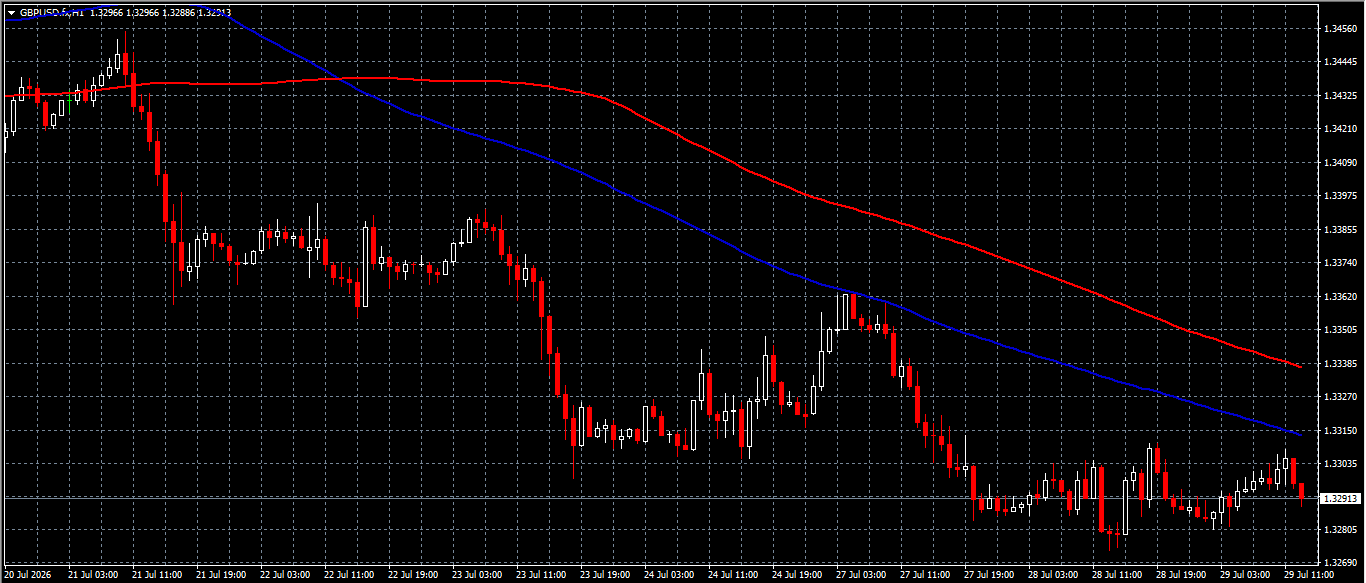Click the 1.34560 price axis label
1366x583 pixels.
tap(1339, 29)
